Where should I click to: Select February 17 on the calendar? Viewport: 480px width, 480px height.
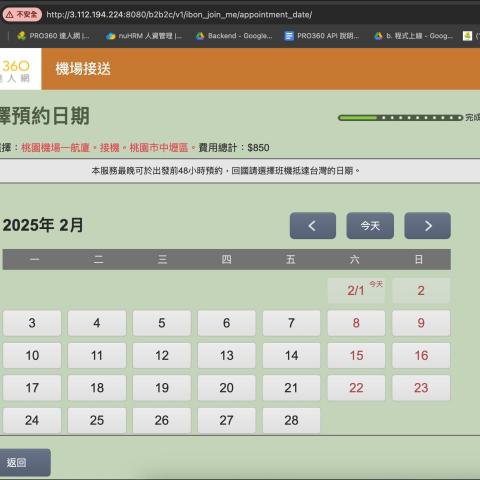pyautogui.click(x=32, y=388)
